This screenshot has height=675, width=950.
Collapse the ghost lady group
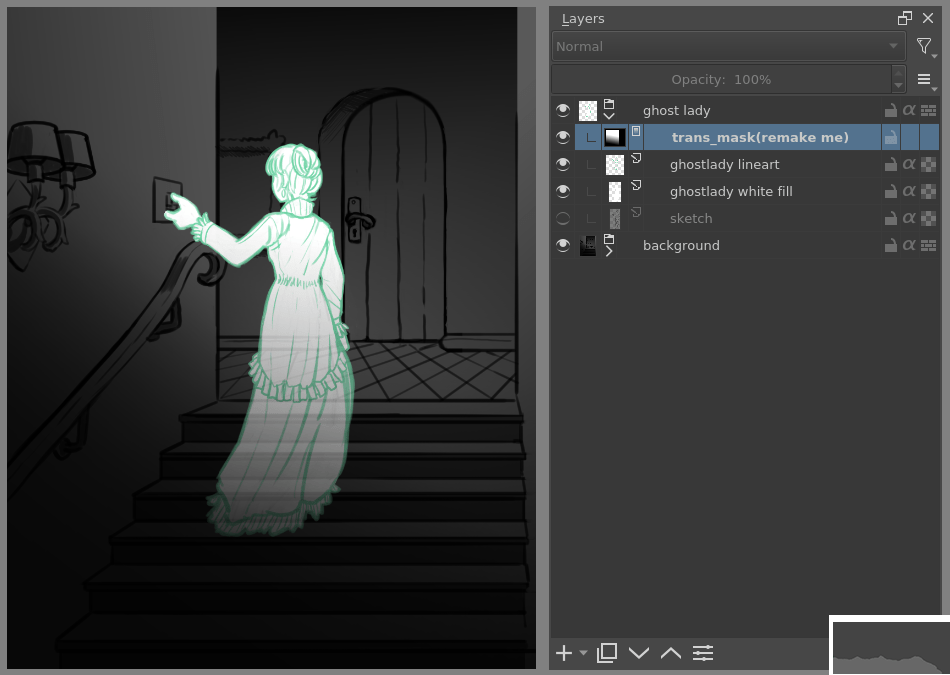click(x=608, y=116)
